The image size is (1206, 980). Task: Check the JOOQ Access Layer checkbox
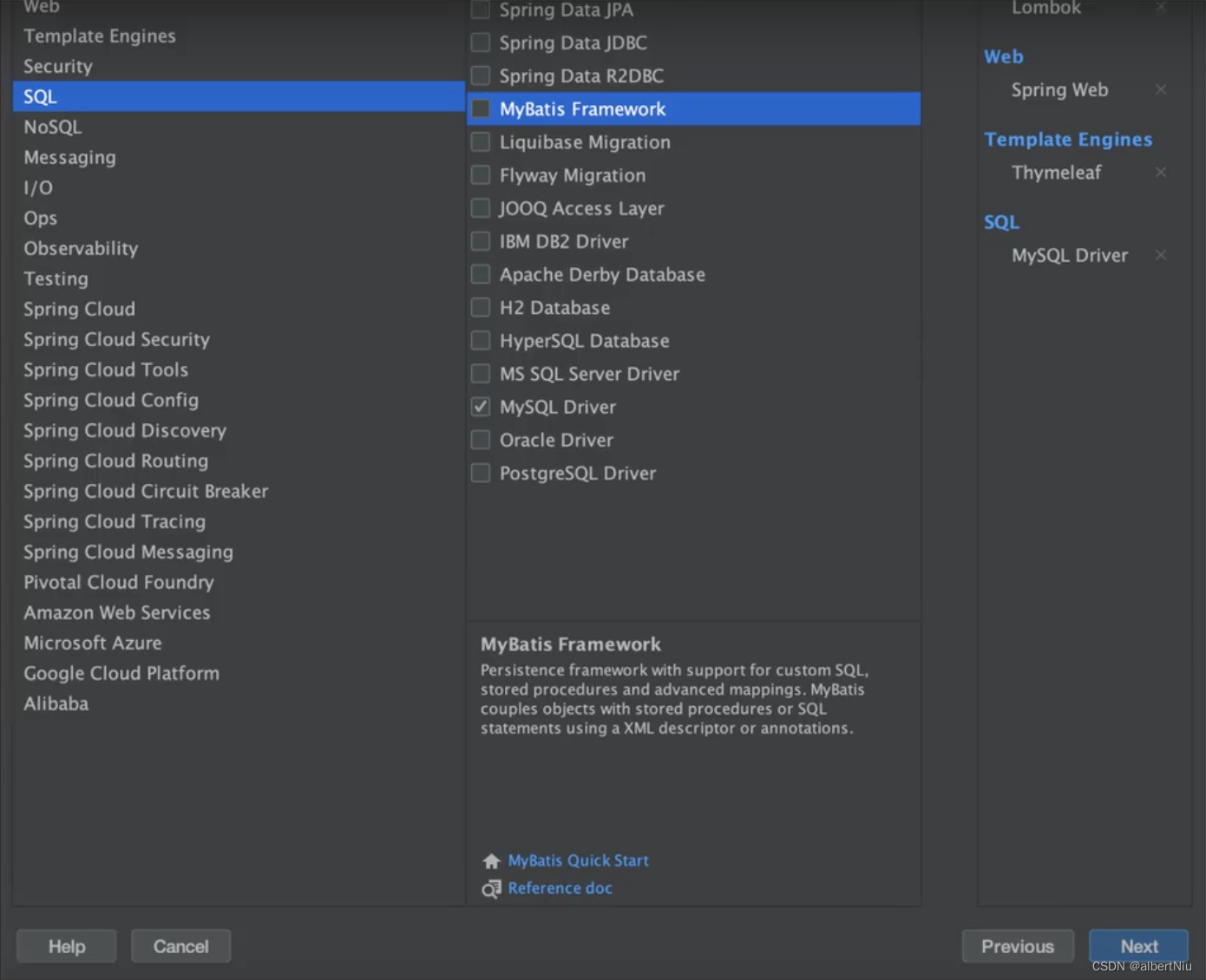481,208
